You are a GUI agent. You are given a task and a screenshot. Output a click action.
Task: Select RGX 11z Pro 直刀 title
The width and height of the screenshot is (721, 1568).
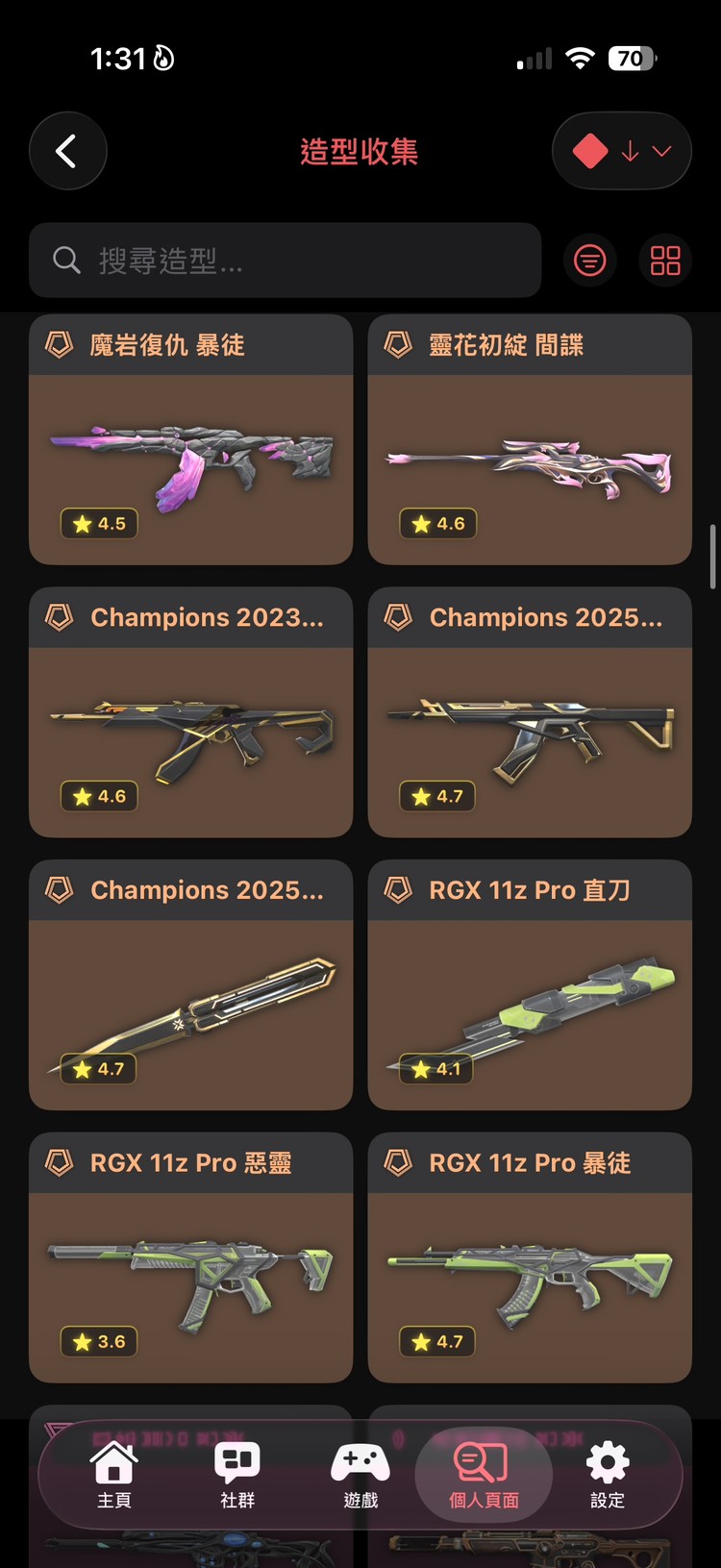(530, 890)
